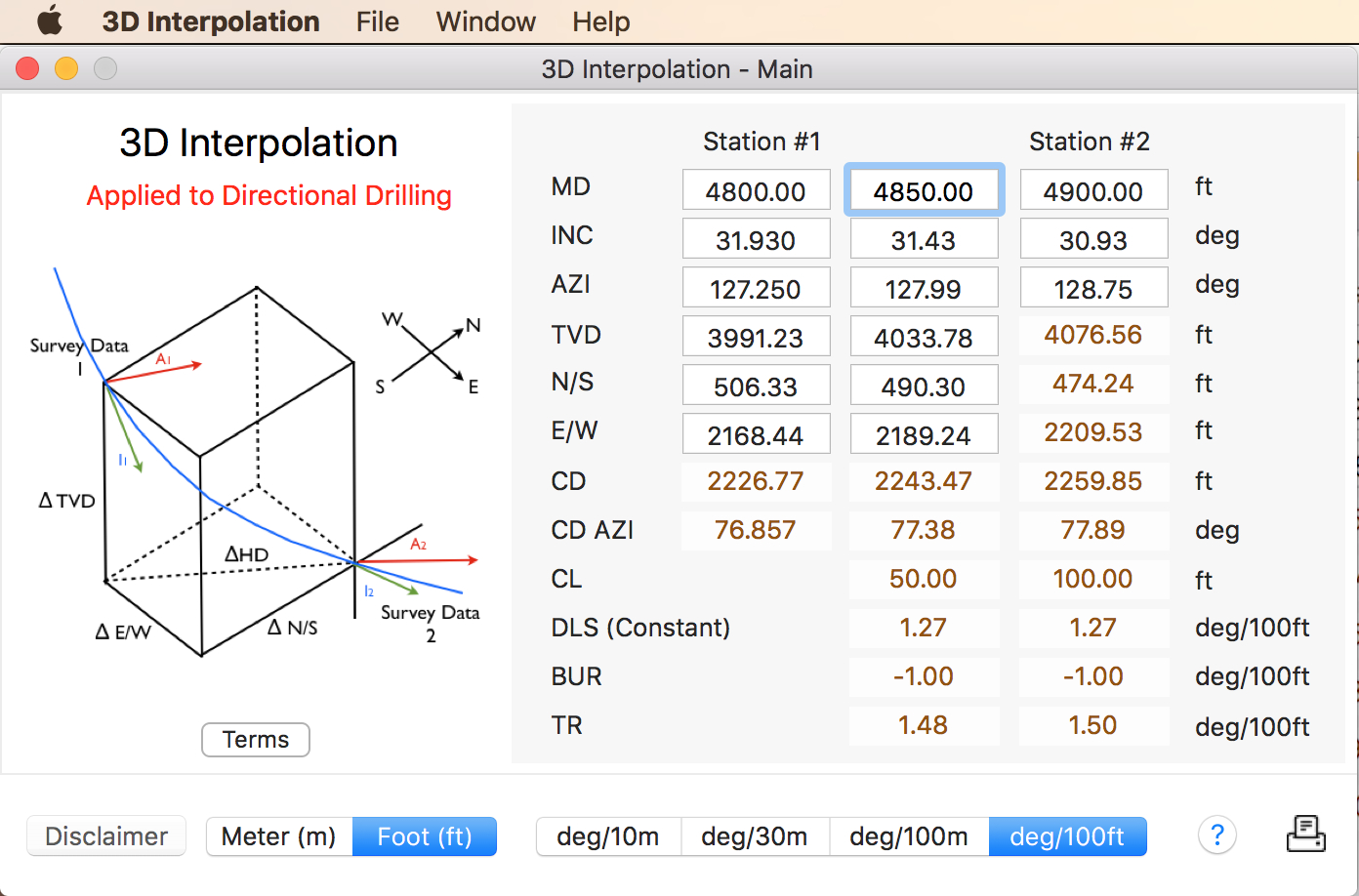This screenshot has width=1359, height=896.
Task: Switch units to Meter (m)
Action: click(278, 836)
